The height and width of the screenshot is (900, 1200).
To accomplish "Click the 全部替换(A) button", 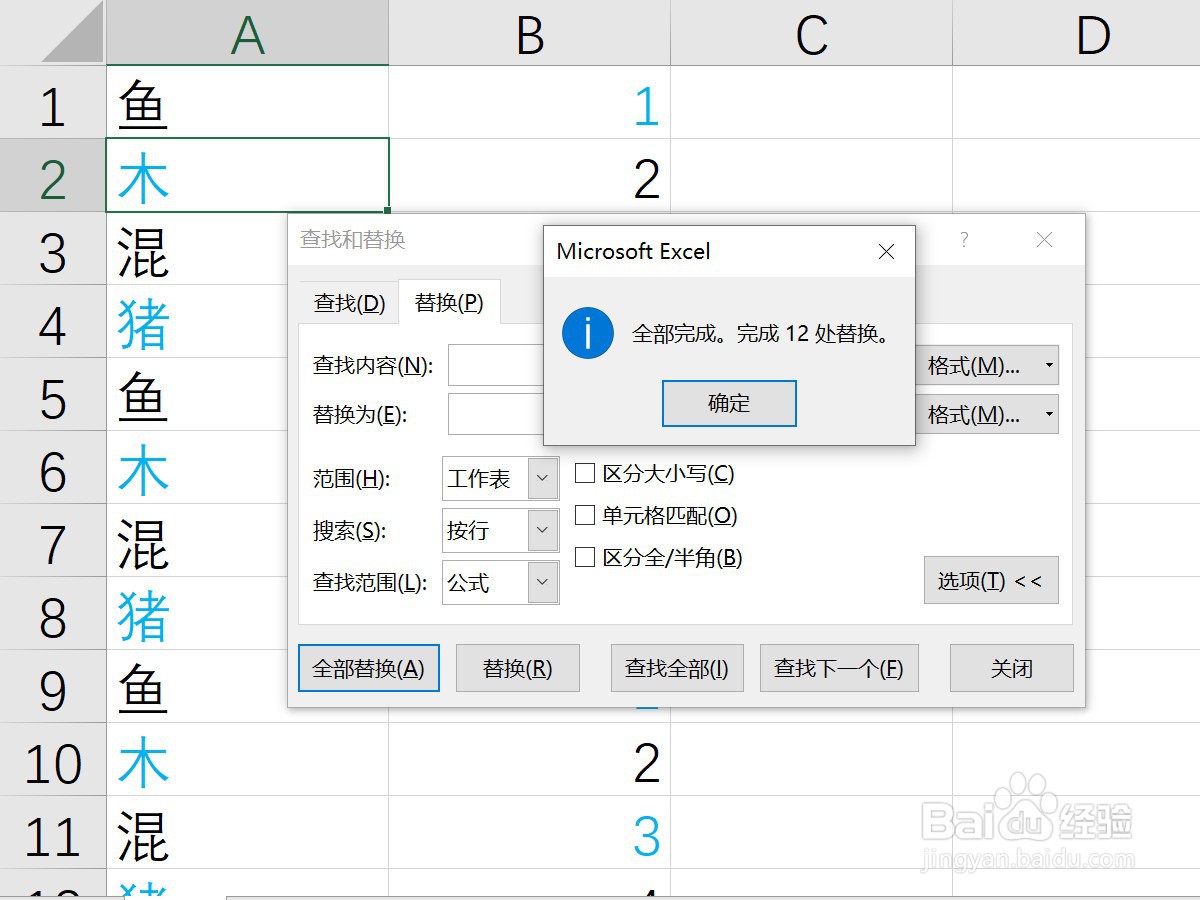I will click(x=368, y=668).
